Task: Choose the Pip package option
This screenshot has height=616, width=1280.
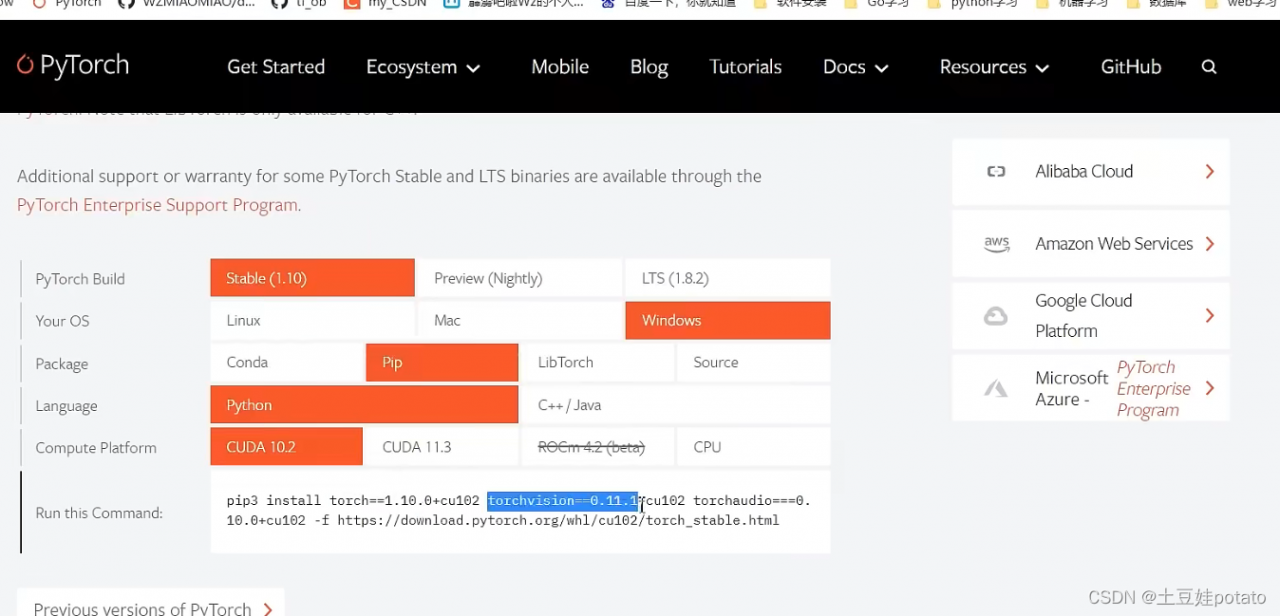Action: [x=442, y=362]
